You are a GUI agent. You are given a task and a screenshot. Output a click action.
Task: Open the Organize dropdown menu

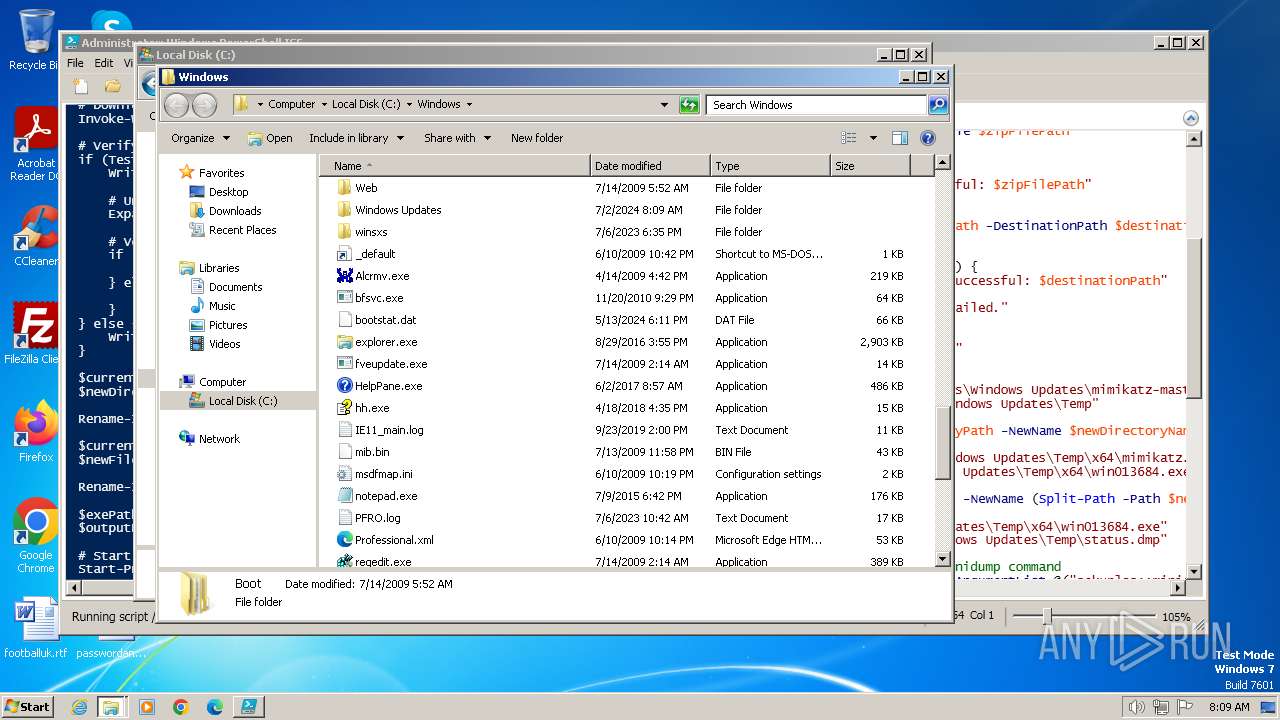point(200,138)
